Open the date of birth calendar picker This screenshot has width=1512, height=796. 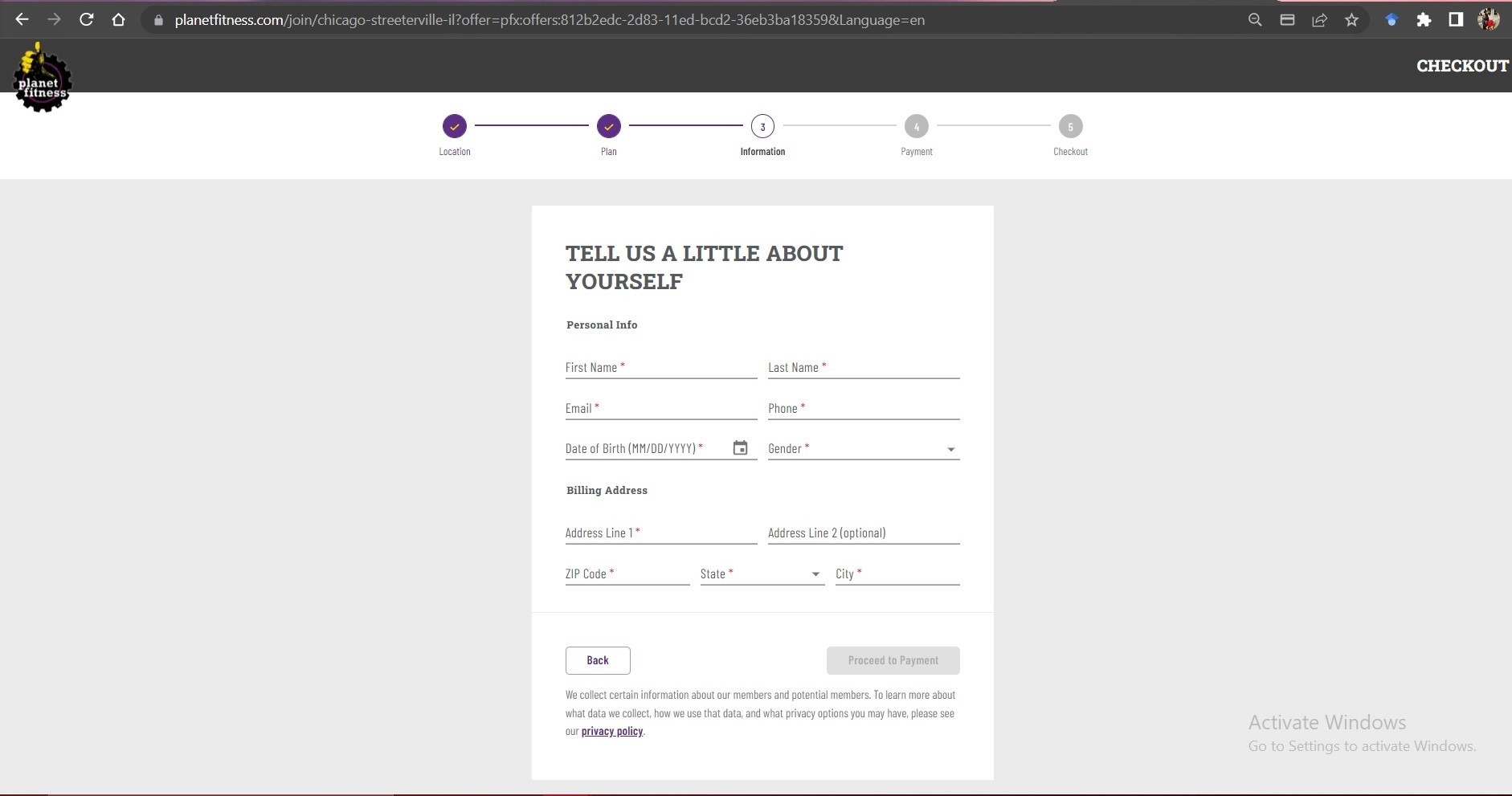point(740,447)
